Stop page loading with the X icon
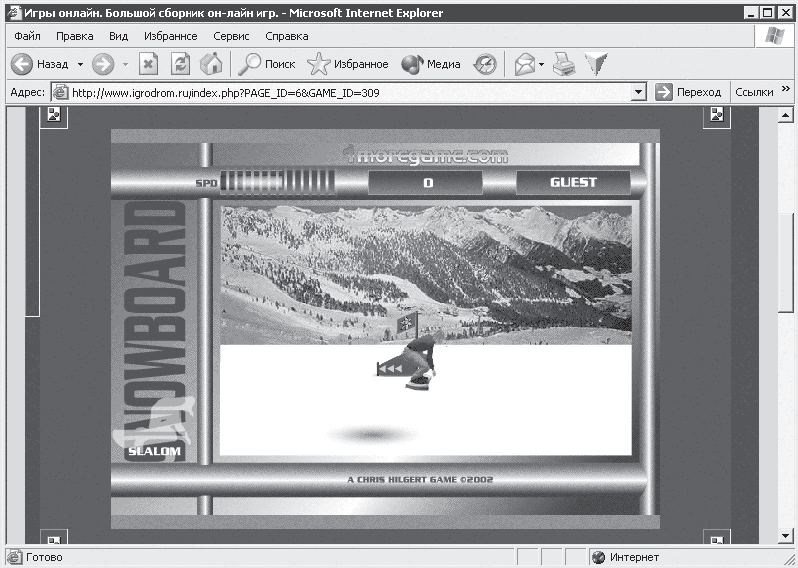Image resolution: width=798 pixels, height=568 pixels. coord(148,64)
